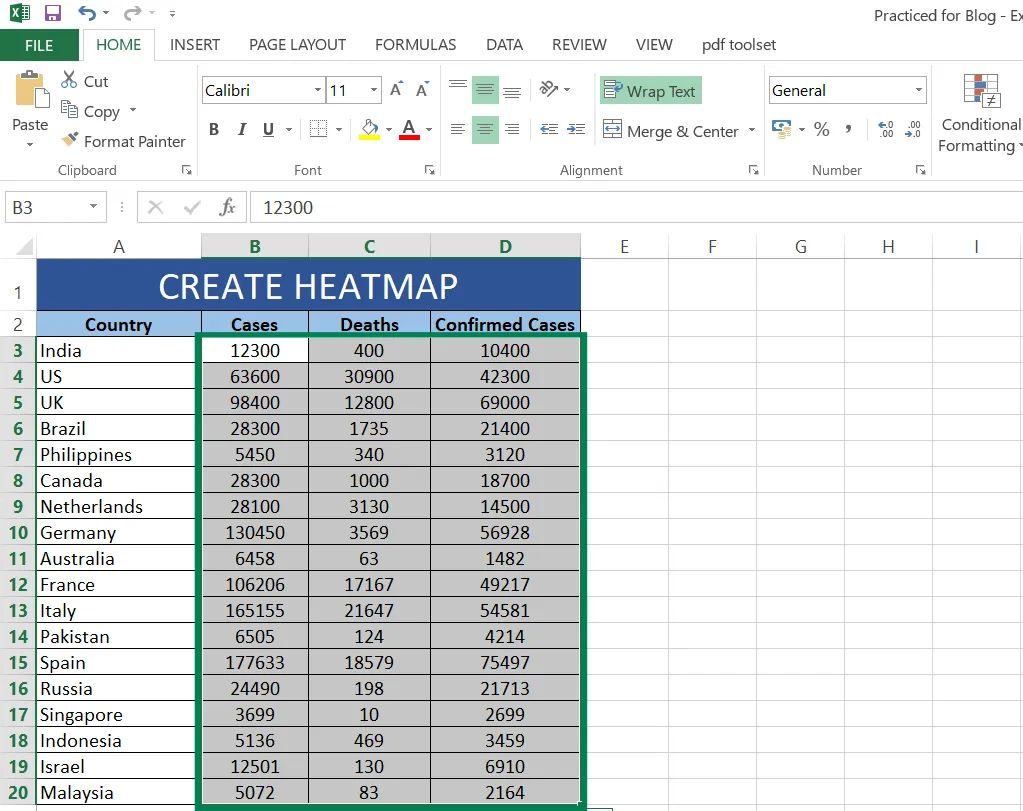Screen dimensions: 1023x811
Task: Open the pdf toolset tab
Action: pyautogui.click(x=739, y=45)
